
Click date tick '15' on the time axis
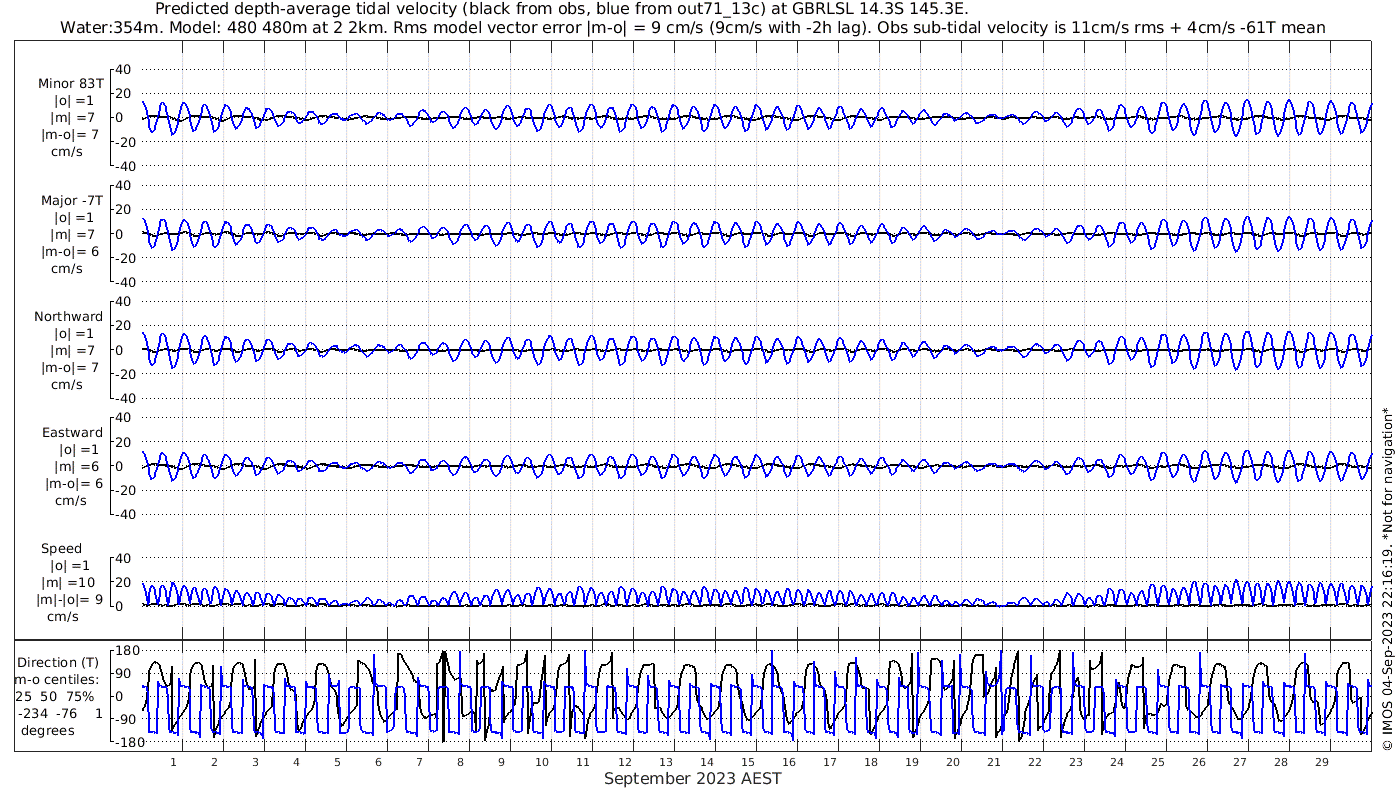click(747, 762)
